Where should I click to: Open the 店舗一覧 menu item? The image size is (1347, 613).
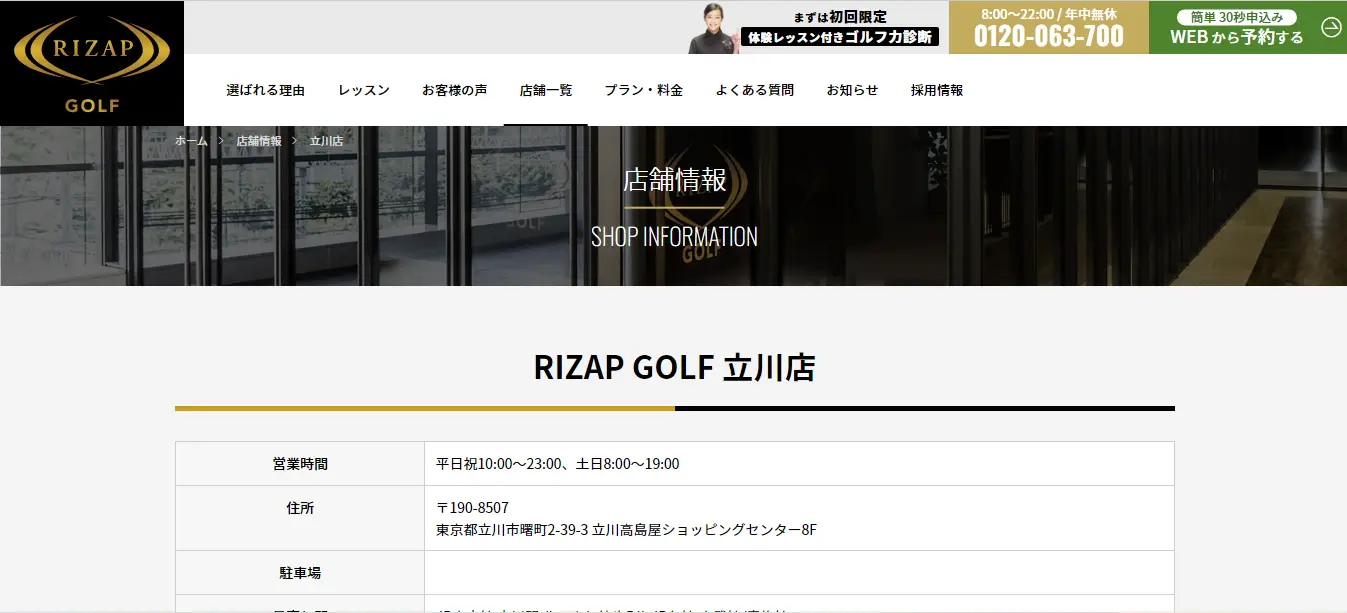coord(546,90)
